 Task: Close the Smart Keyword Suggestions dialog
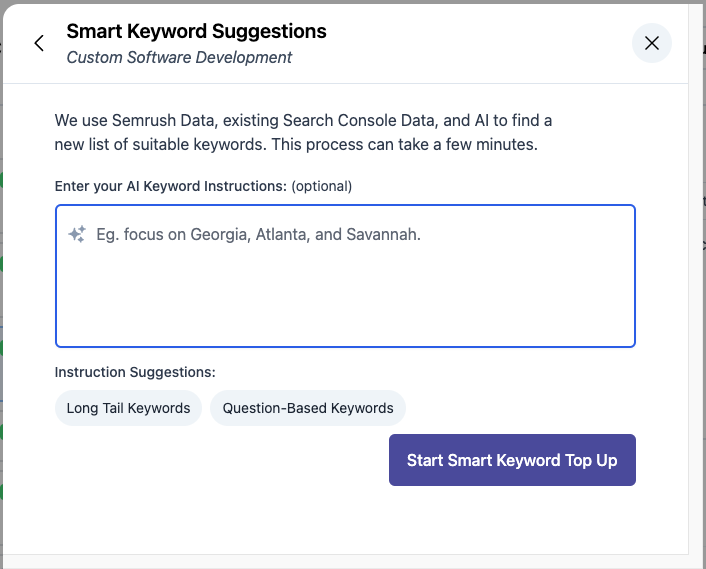tap(651, 43)
